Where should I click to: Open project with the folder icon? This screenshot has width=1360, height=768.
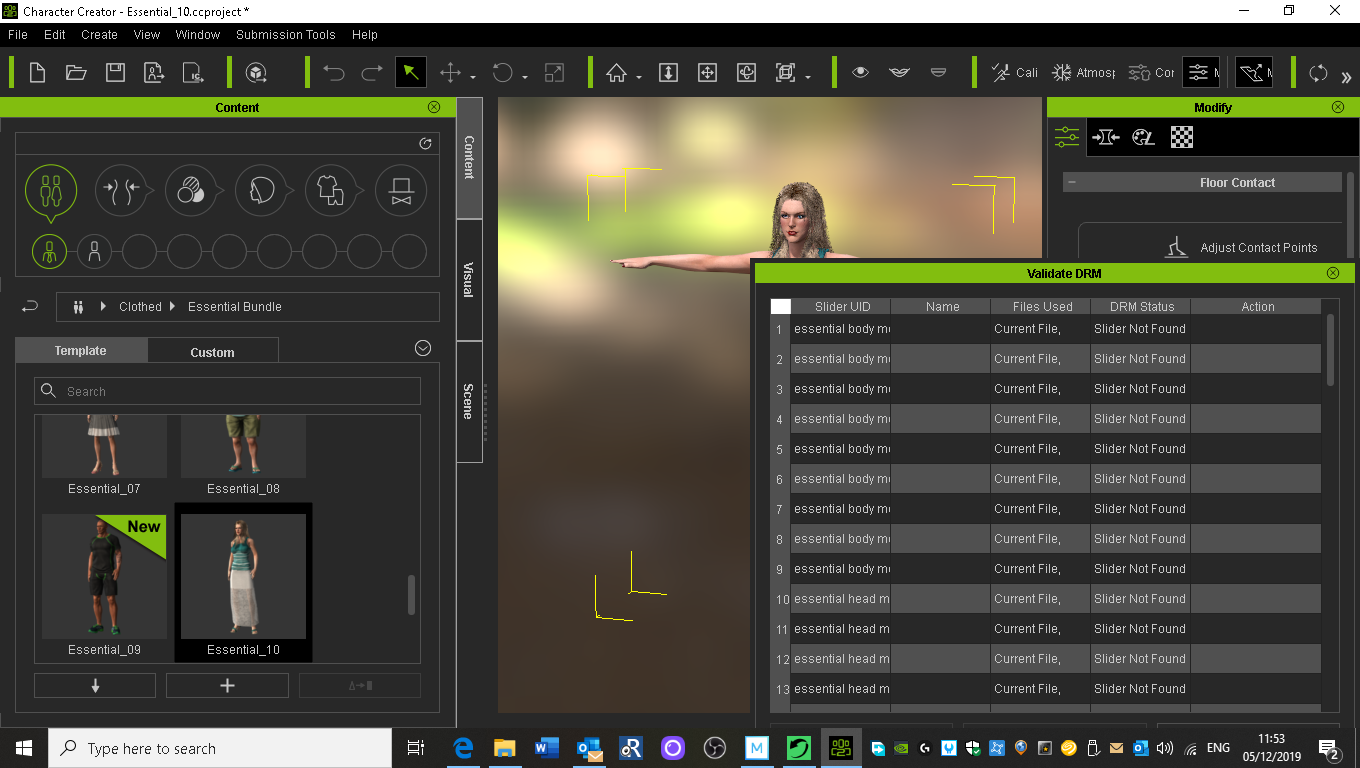[x=76, y=73]
